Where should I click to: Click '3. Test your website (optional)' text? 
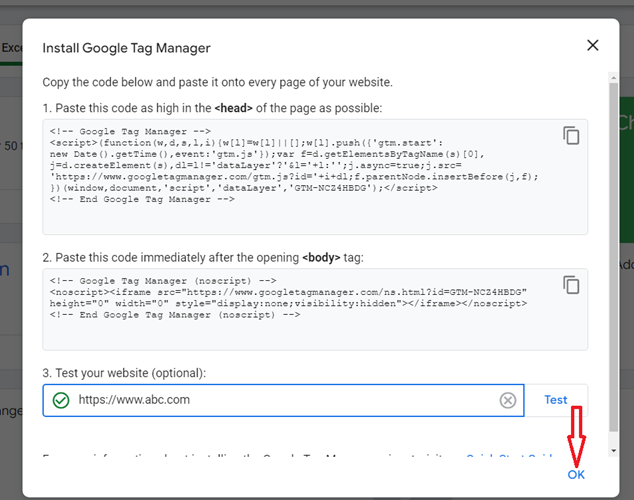(124, 373)
